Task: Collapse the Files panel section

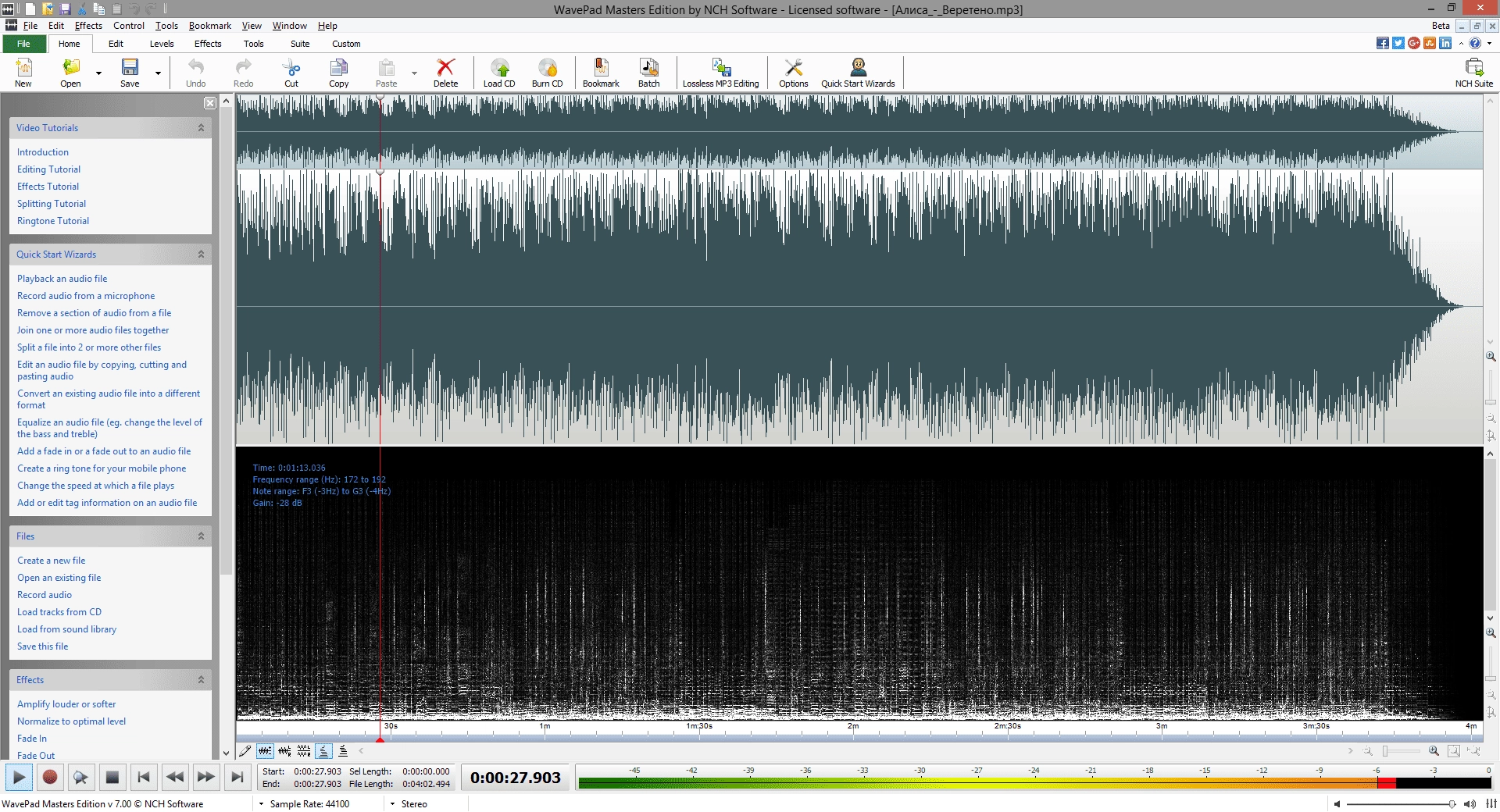Action: tap(201, 536)
